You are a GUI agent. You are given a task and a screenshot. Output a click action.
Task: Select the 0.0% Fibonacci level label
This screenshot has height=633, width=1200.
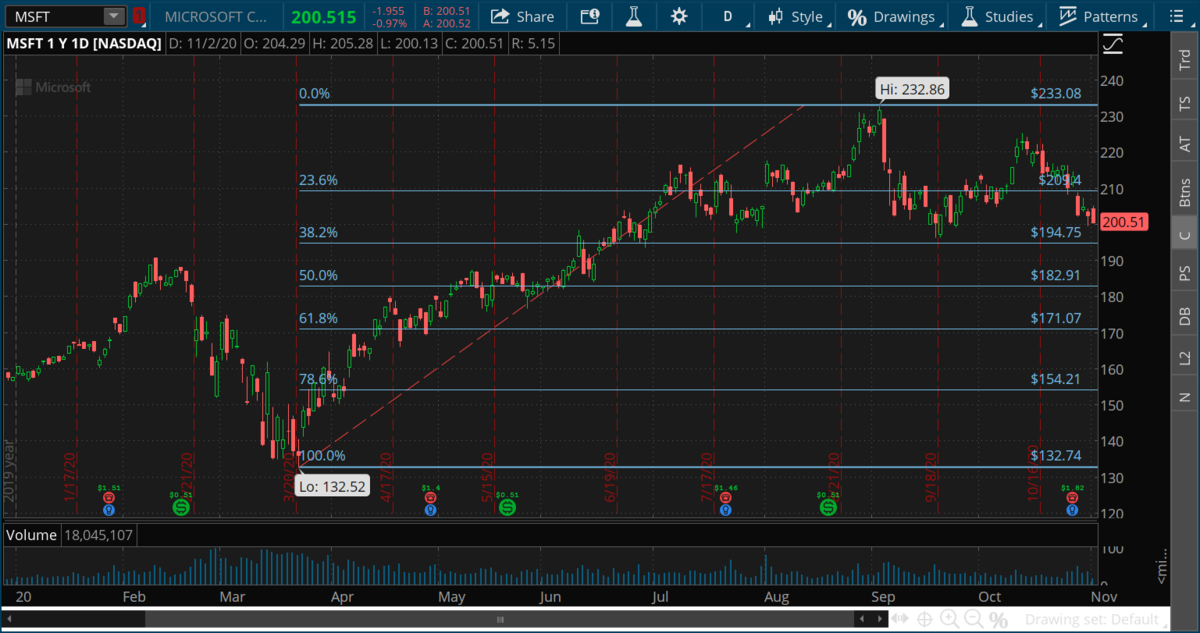click(x=315, y=94)
